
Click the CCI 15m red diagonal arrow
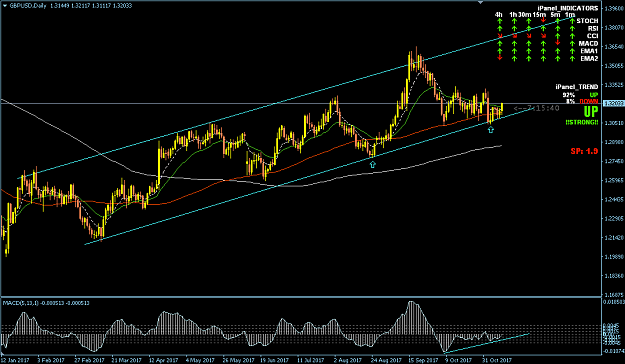(543, 36)
